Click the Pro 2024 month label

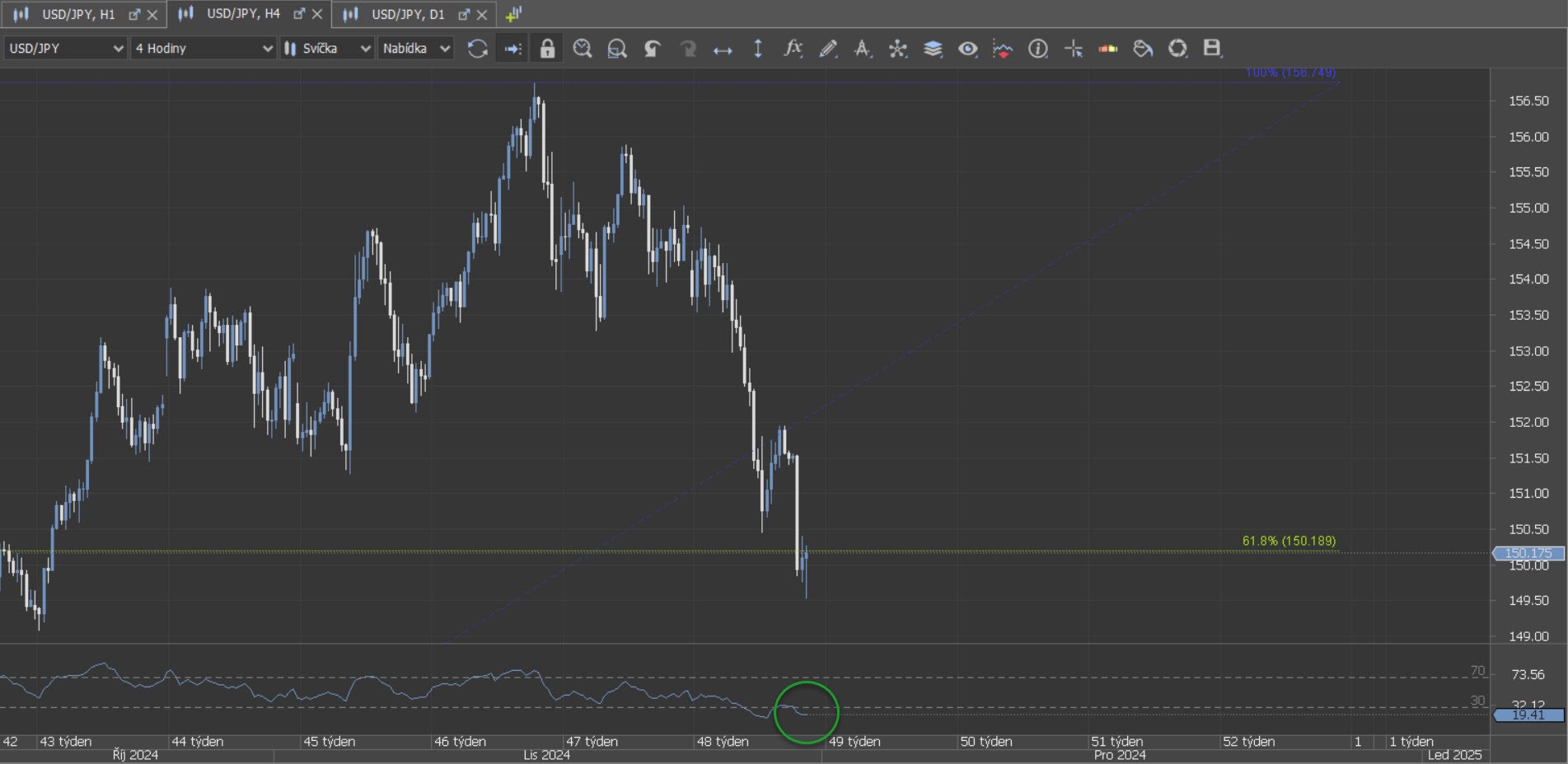point(1120,755)
